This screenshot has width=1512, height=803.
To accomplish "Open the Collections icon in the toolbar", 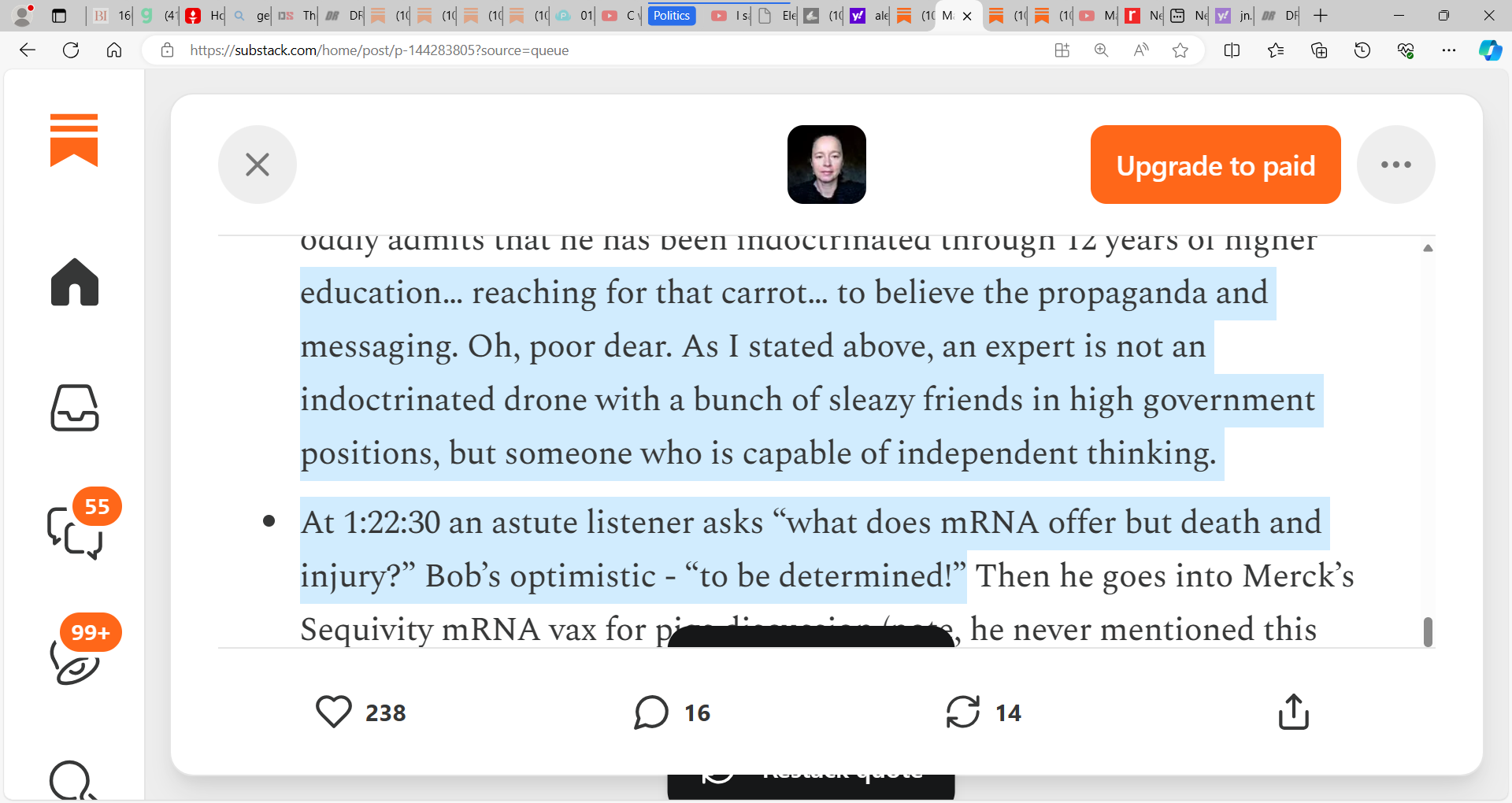I will tap(1319, 50).
